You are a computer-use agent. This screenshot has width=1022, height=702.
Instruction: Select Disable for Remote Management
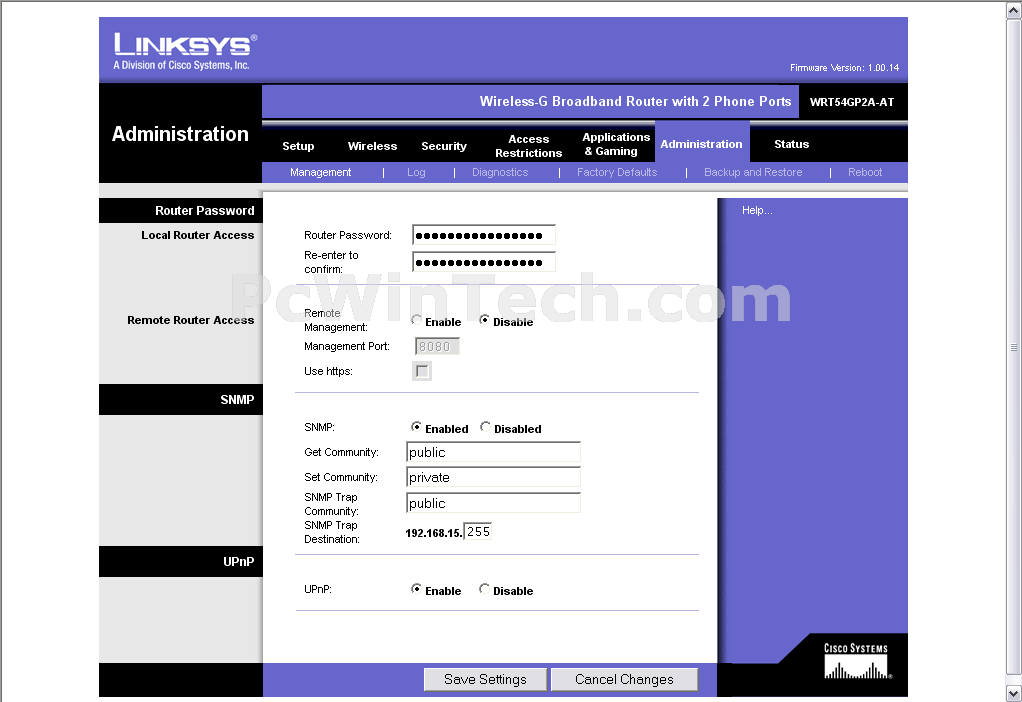pyautogui.click(x=484, y=319)
